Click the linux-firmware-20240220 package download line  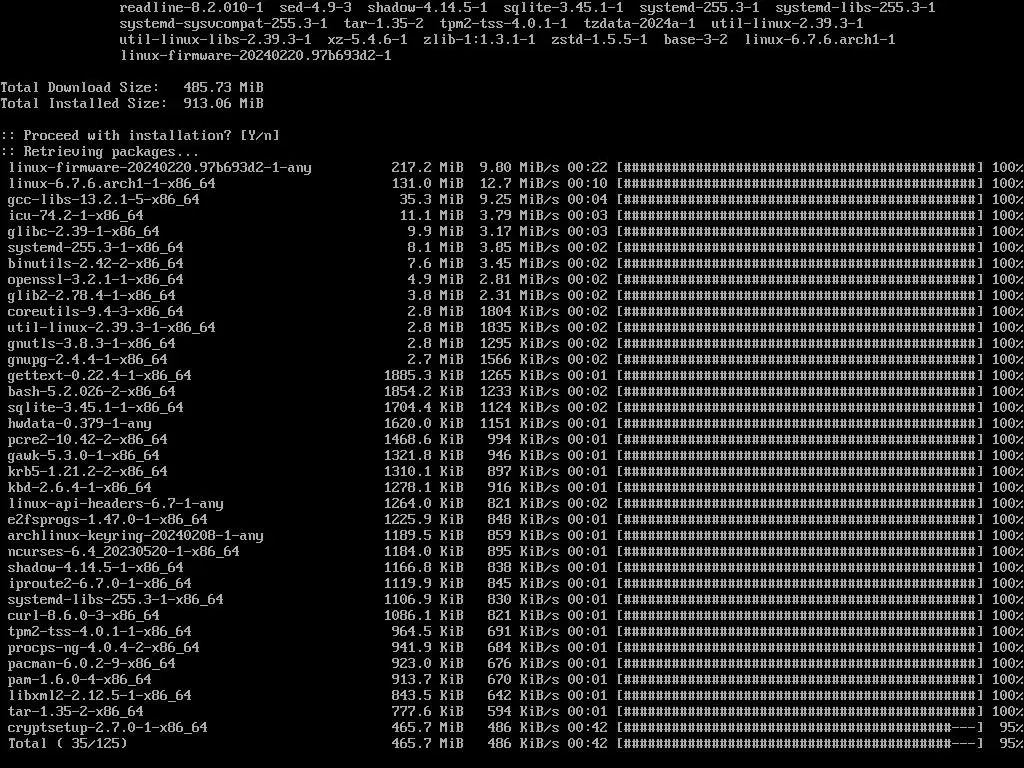(x=512, y=168)
